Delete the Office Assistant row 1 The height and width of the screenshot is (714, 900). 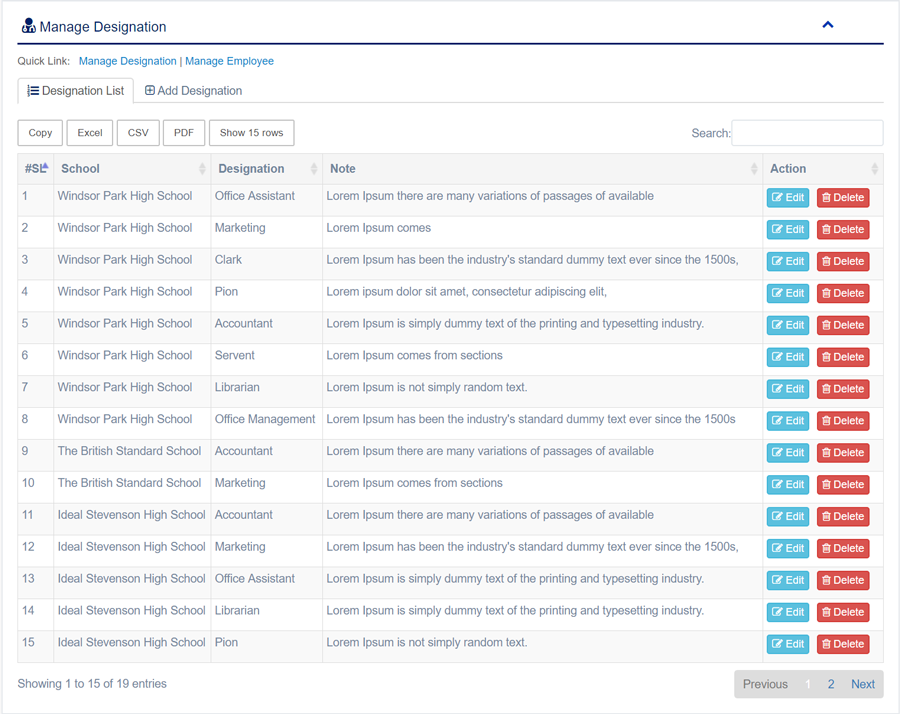(843, 197)
